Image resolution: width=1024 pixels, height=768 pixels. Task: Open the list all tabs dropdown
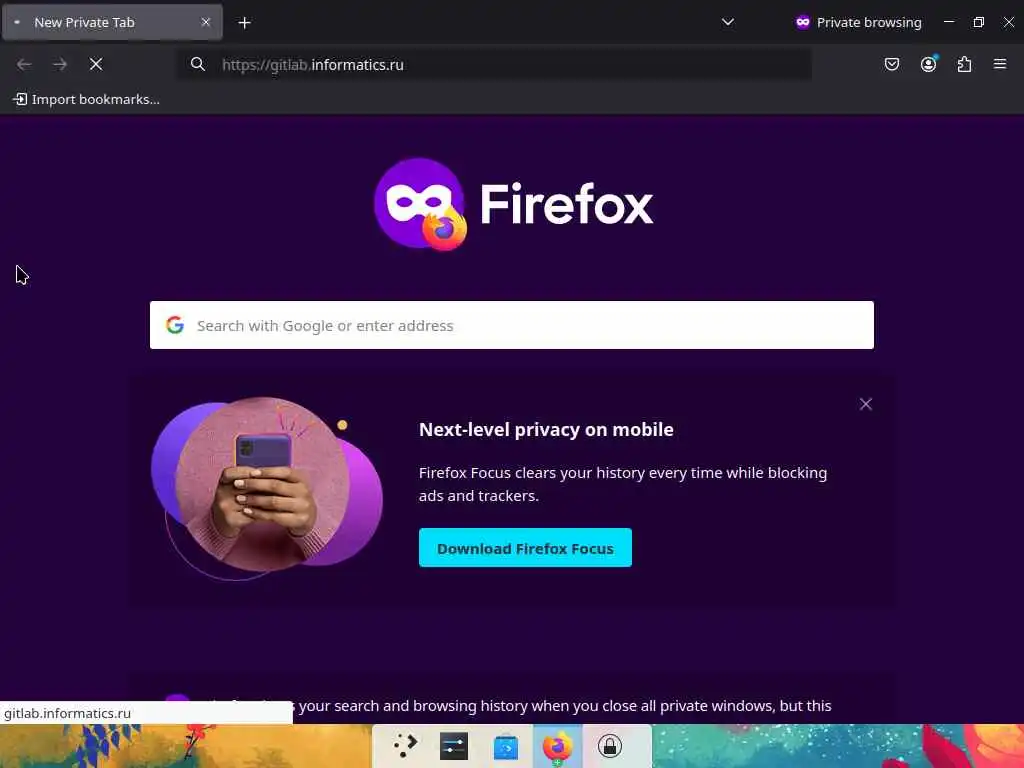pos(728,22)
